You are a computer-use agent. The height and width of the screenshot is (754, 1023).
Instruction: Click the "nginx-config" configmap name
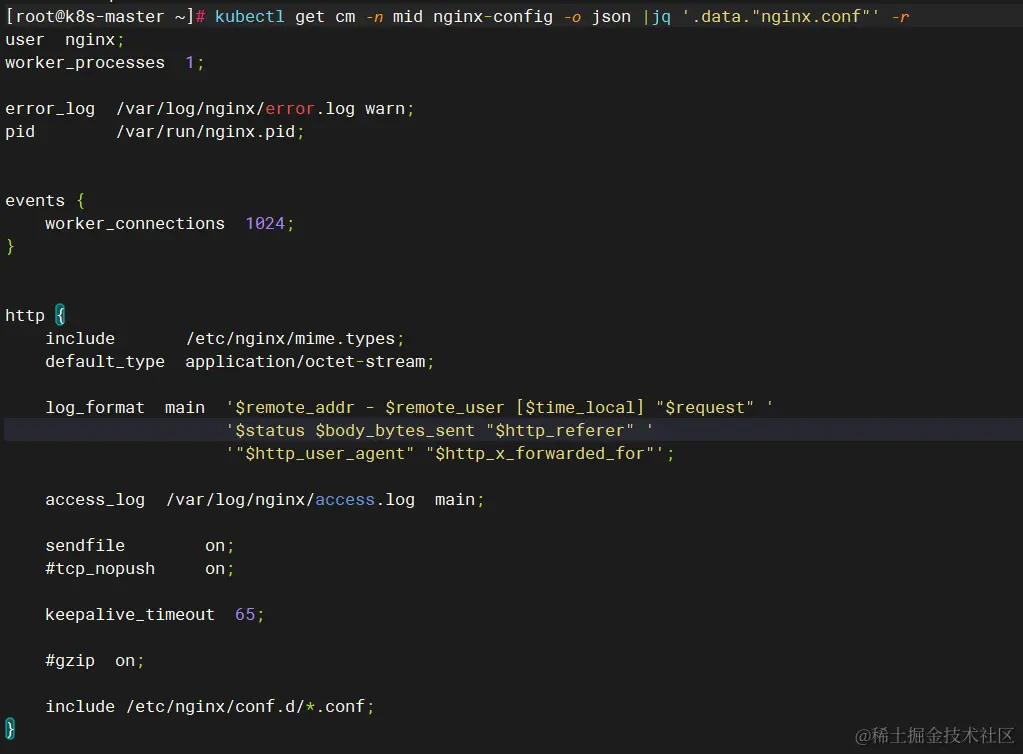point(493,16)
